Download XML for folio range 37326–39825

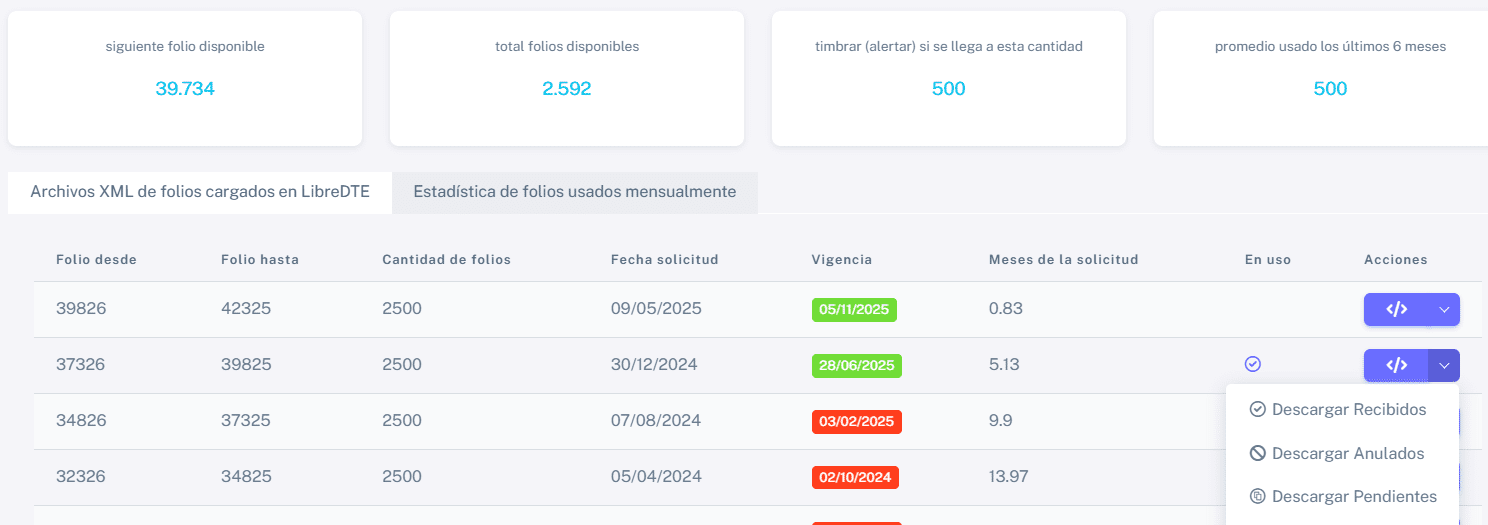pyautogui.click(x=1396, y=365)
